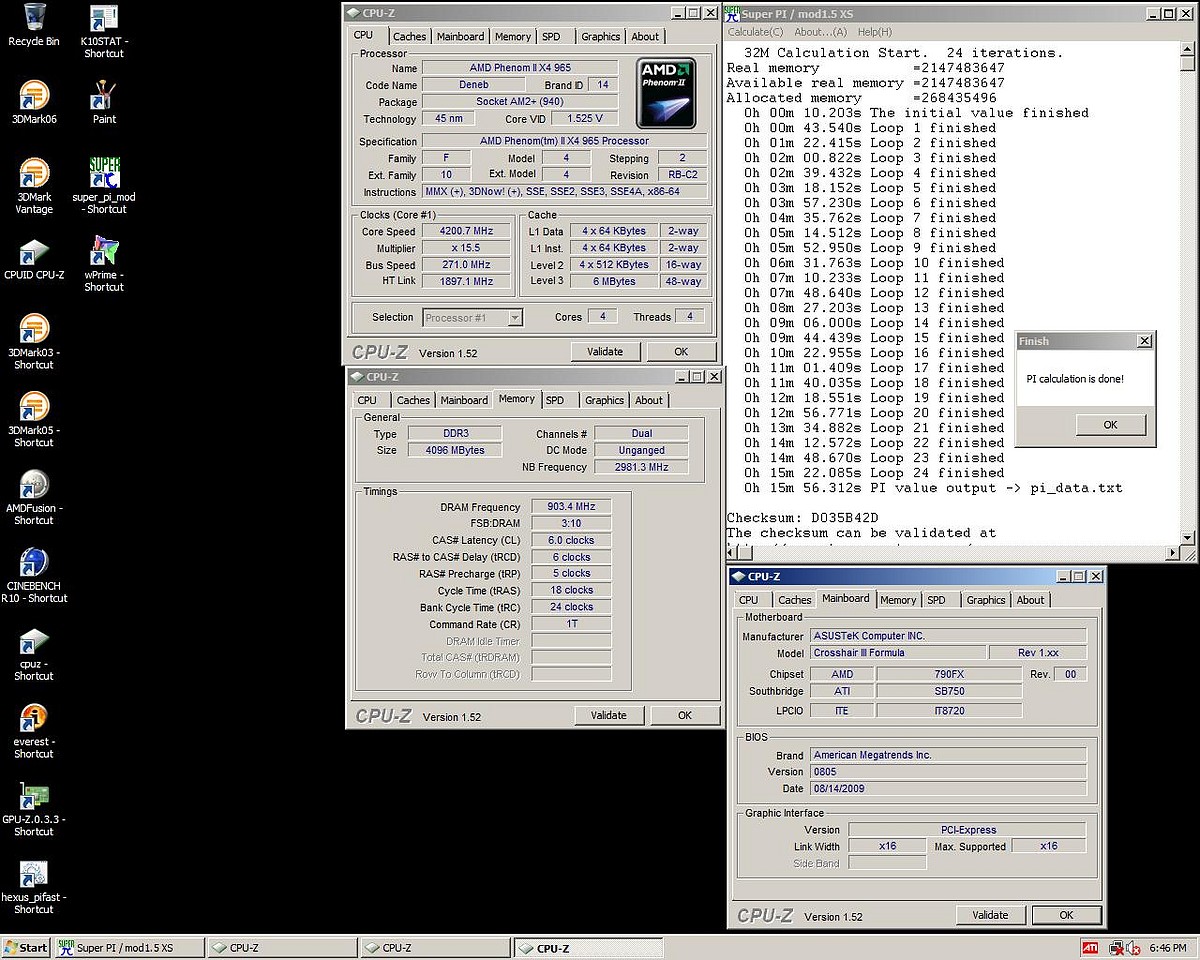Click Super PI scrollbar up arrow
The image size is (1200, 960).
point(1188,50)
